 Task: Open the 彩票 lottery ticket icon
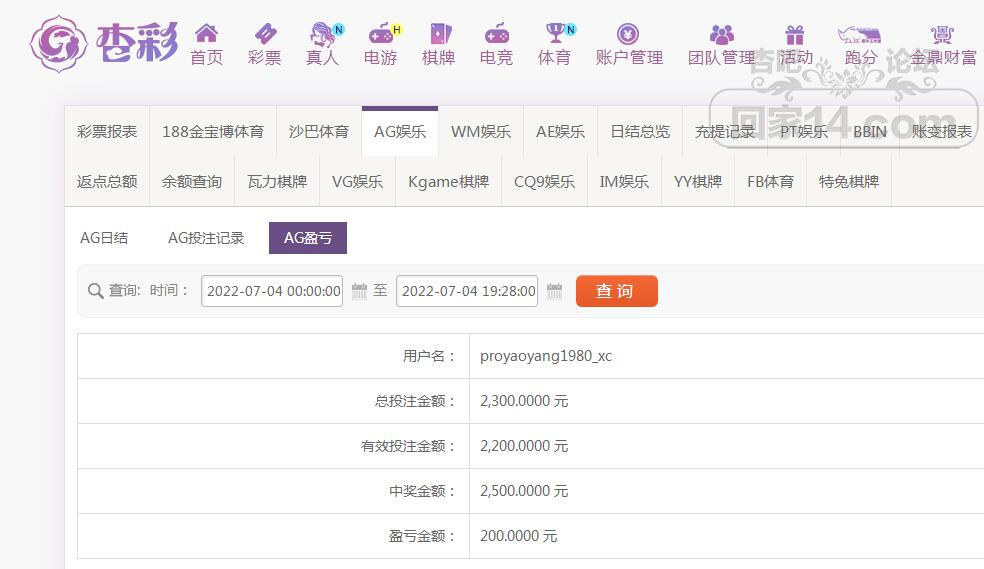point(265,33)
